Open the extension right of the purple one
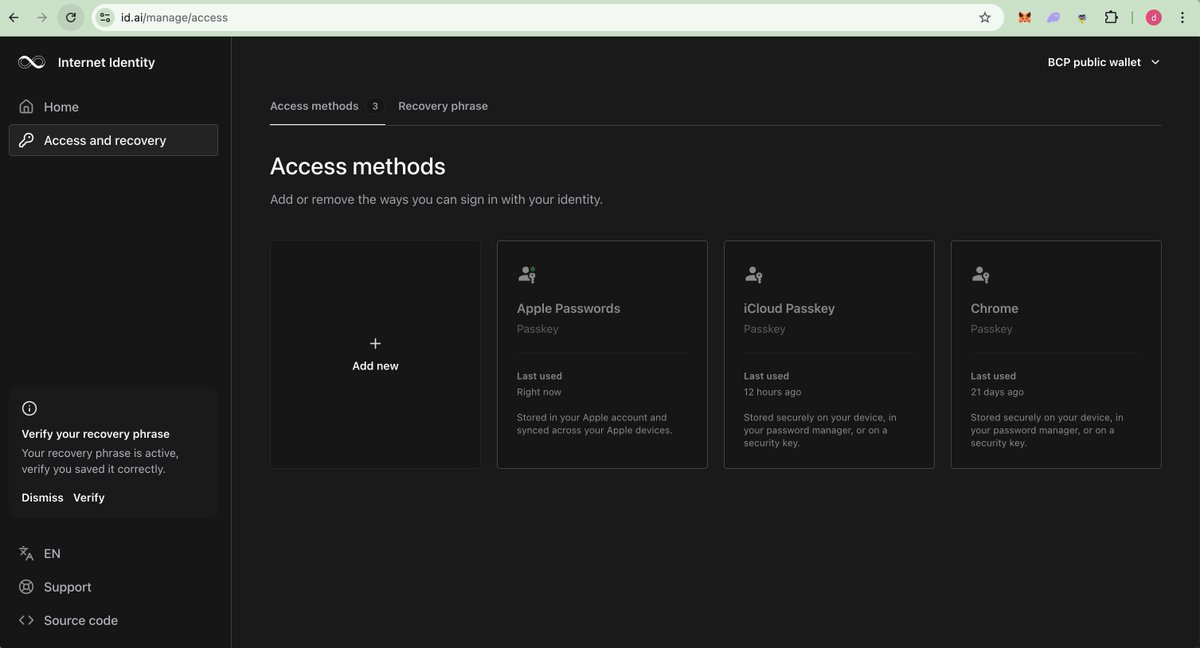1200x648 pixels. pos(1082,17)
